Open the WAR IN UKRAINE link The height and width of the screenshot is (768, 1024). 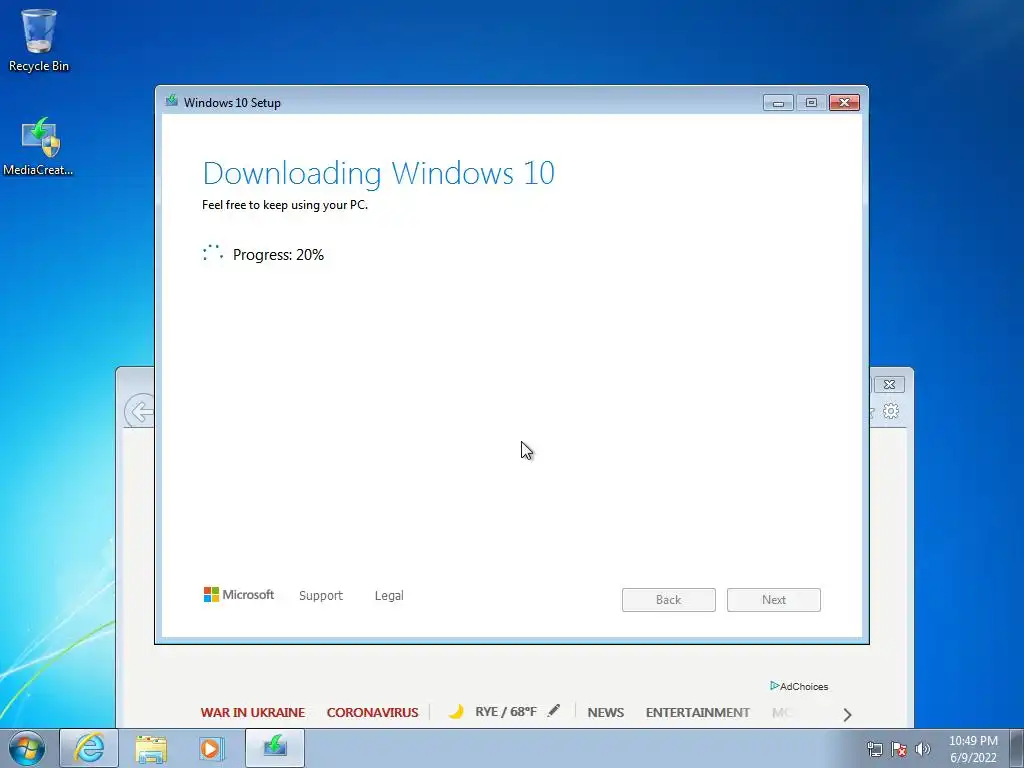[x=253, y=712]
